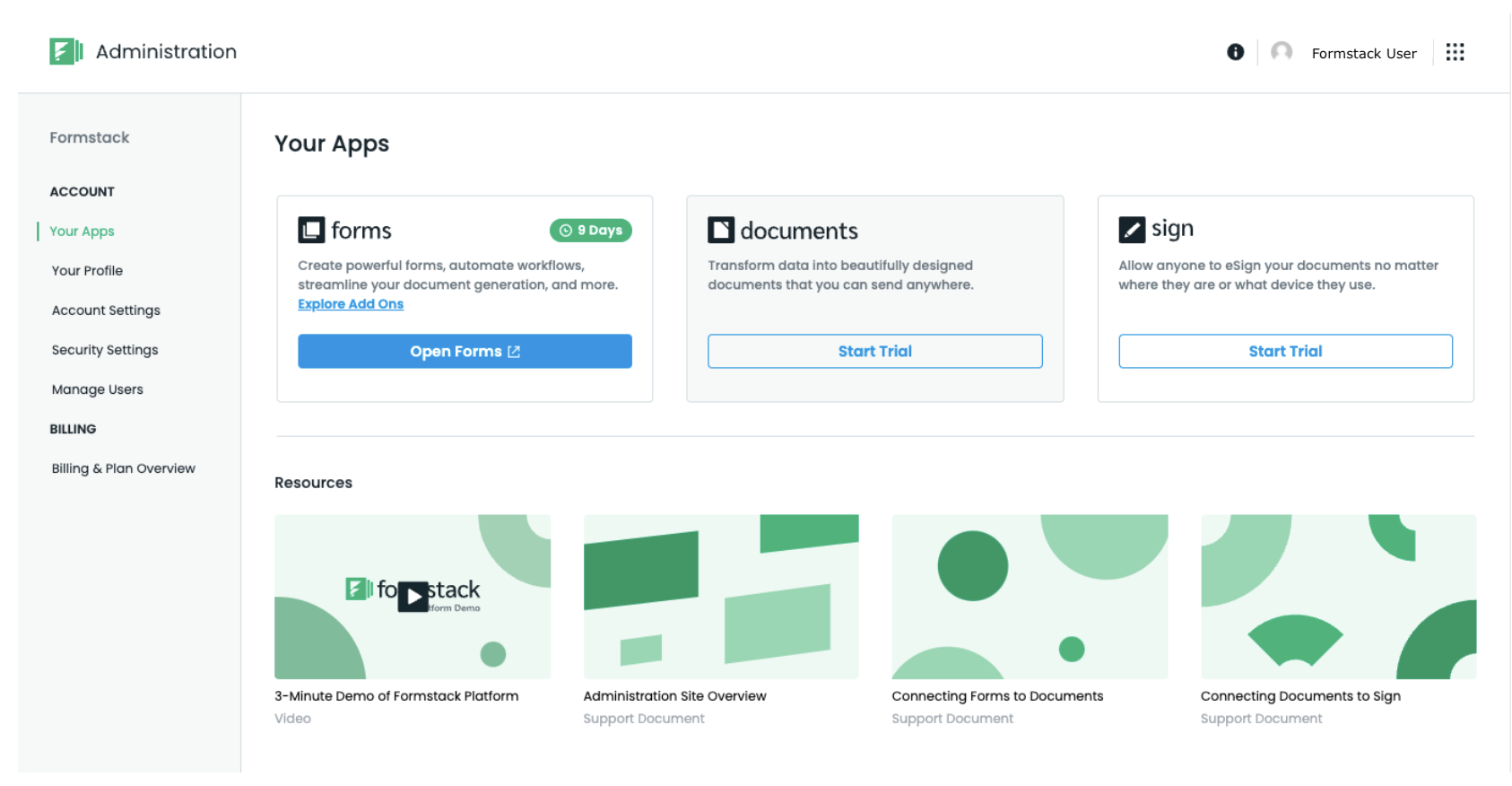This screenshot has width=1512, height=786.
Task: Click the info circle icon
Action: pos(1235,52)
